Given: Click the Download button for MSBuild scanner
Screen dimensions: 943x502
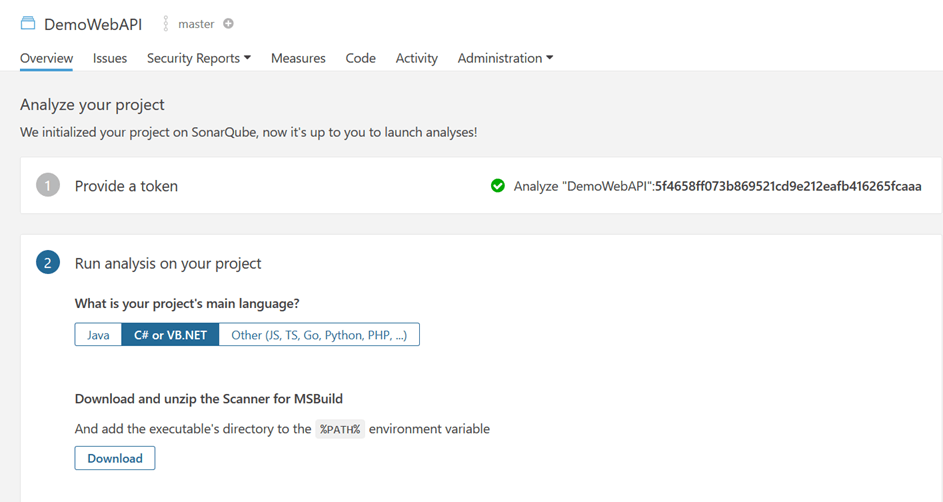Looking at the screenshot, I should tap(115, 458).
